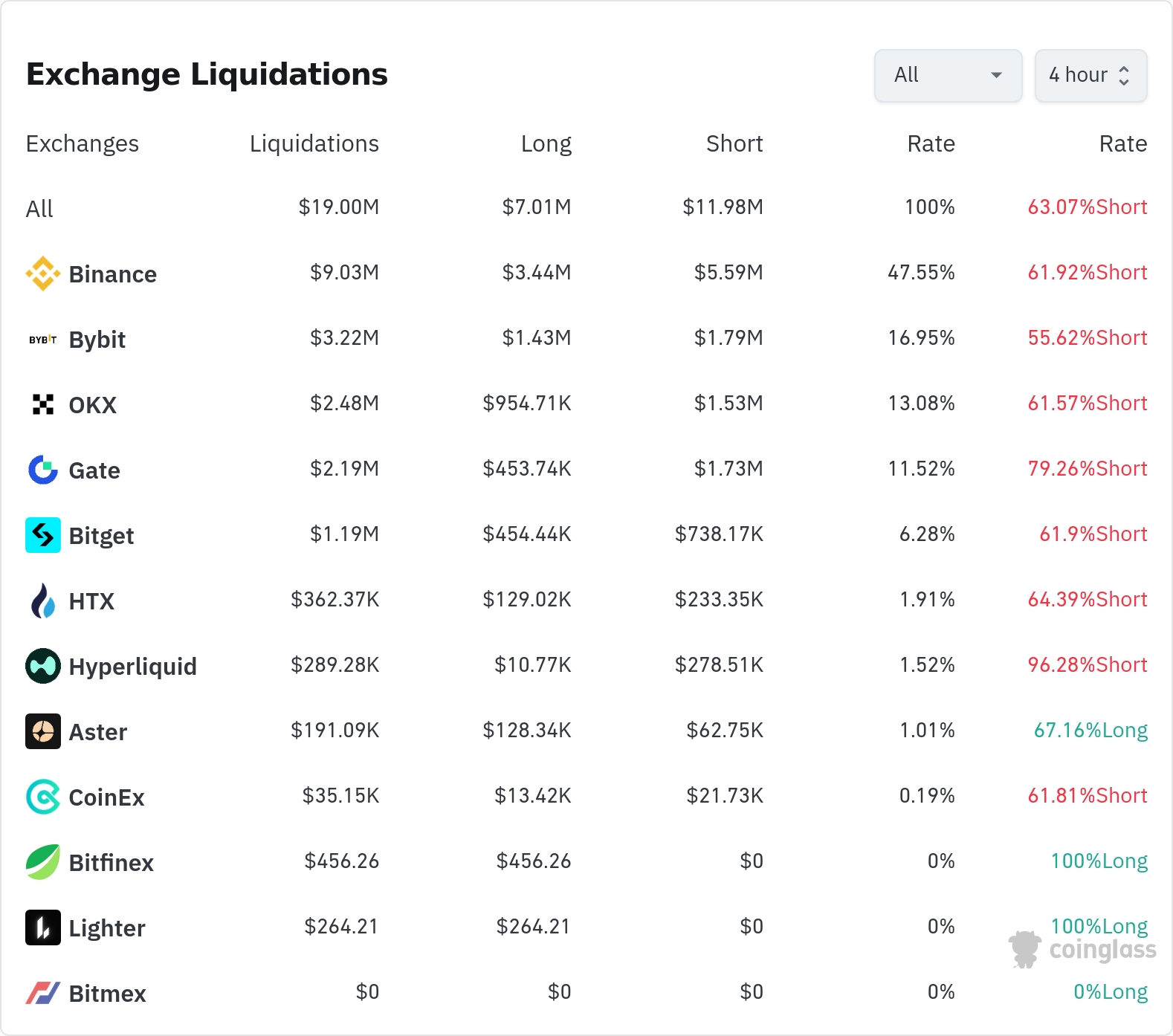Viewport: 1173px width, 1036px height.
Task: Click the Bitmex logo icon
Action: (43, 993)
